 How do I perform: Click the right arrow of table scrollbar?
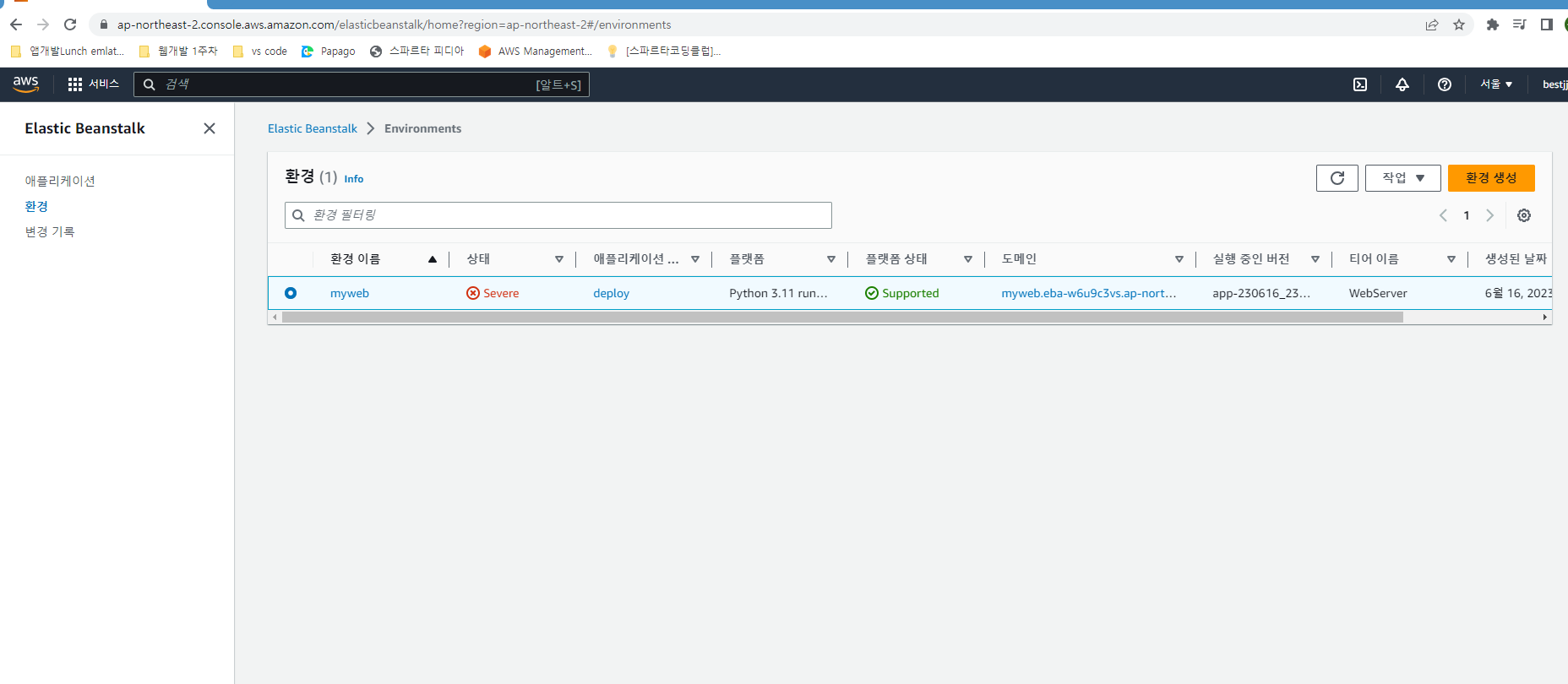[x=1545, y=318]
